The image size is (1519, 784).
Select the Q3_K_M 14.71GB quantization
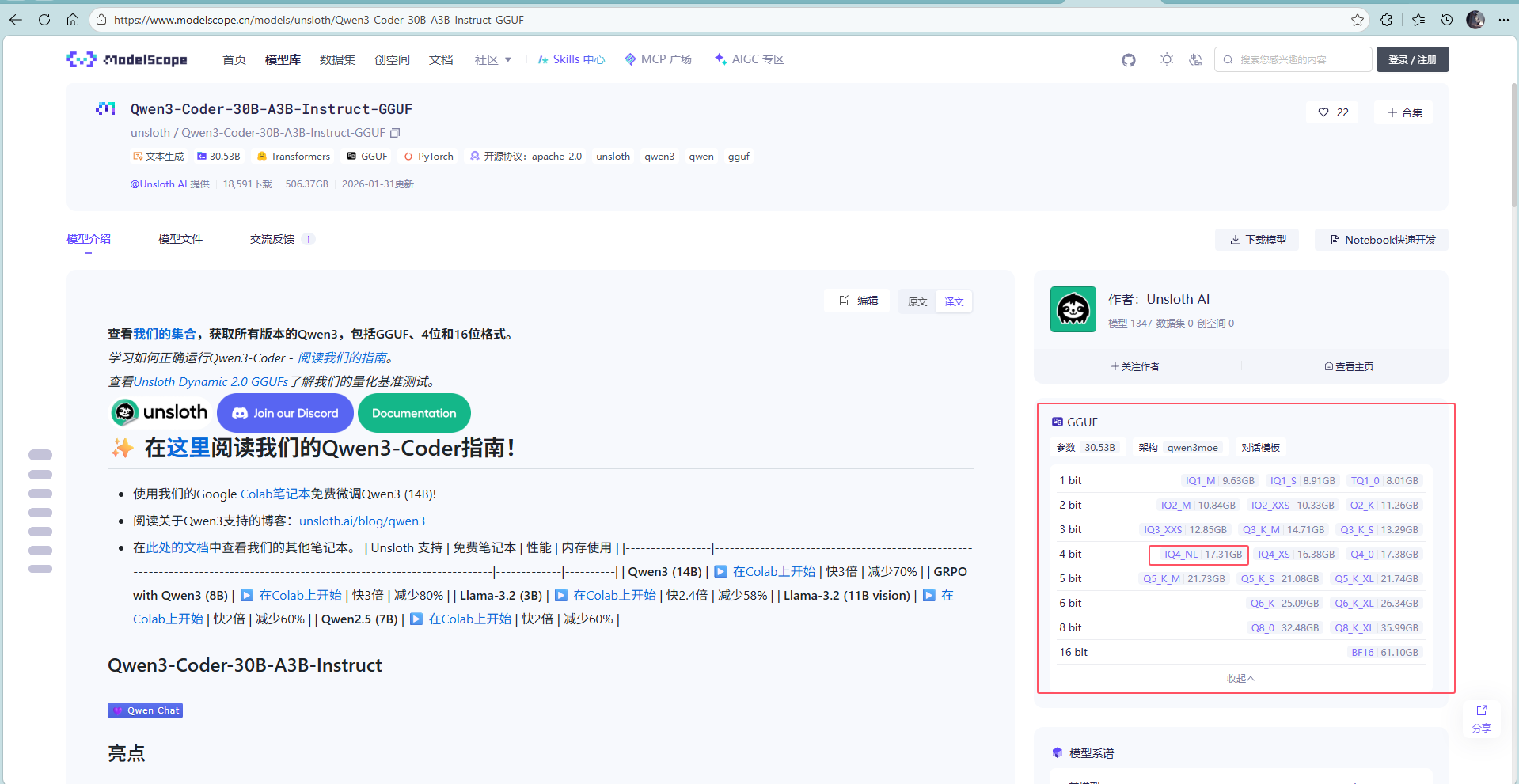click(1282, 530)
